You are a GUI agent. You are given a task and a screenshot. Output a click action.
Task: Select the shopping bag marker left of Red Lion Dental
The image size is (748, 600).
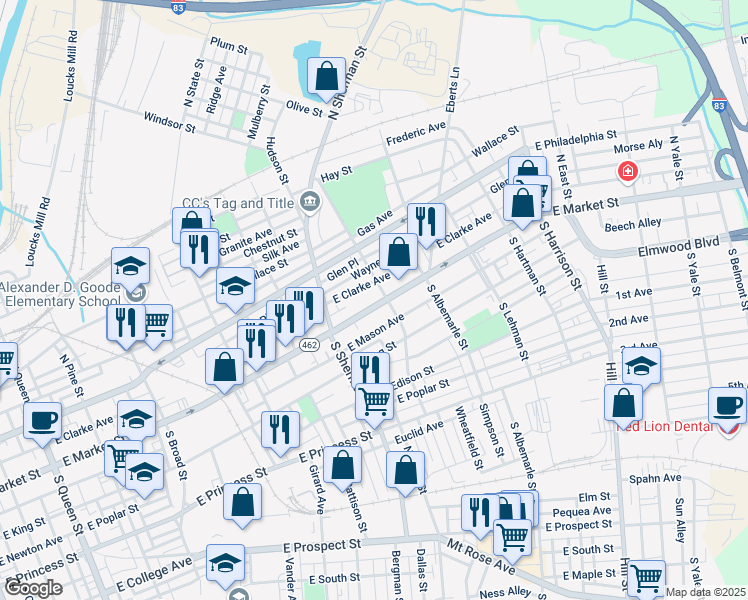[623, 403]
